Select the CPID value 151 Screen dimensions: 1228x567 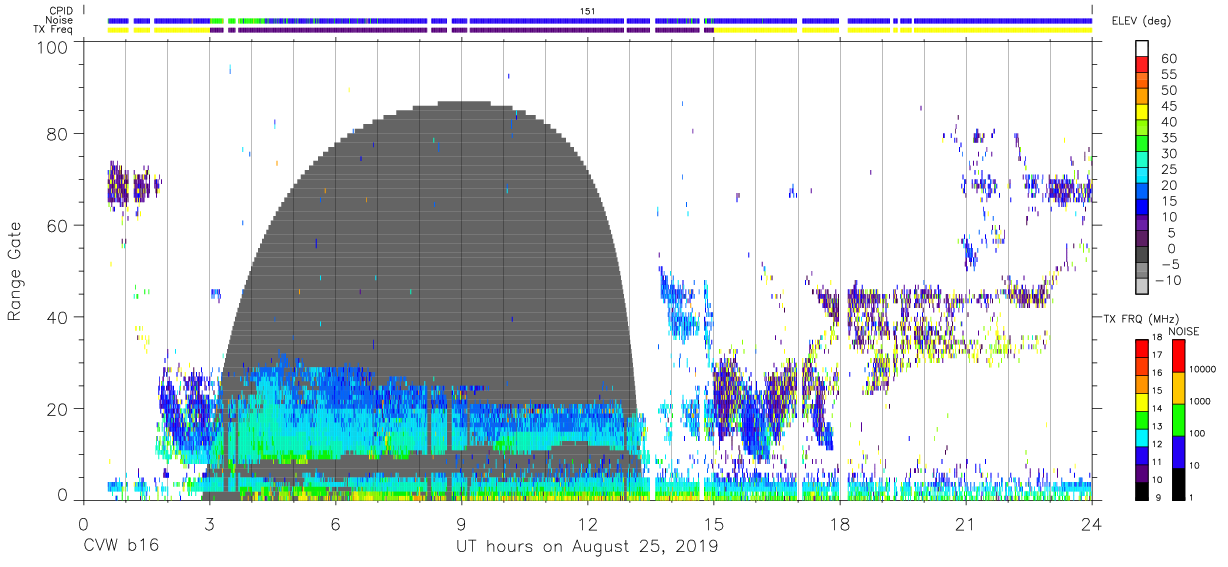click(x=588, y=10)
